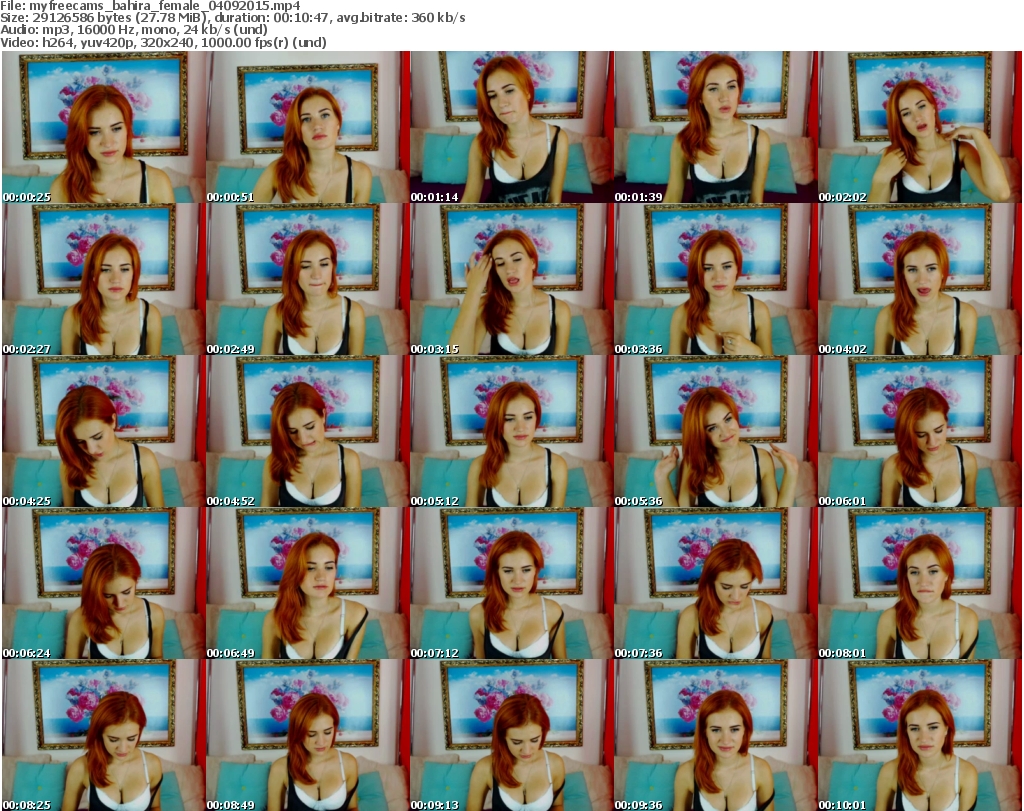Click the frame timestamped 00:04:52
Viewport: 1024px width, 811px height.
[308, 431]
